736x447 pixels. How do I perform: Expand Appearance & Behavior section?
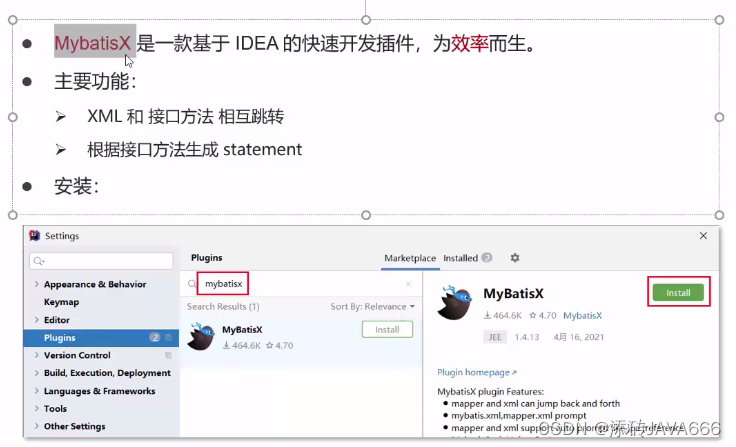pyautogui.click(x=36, y=284)
